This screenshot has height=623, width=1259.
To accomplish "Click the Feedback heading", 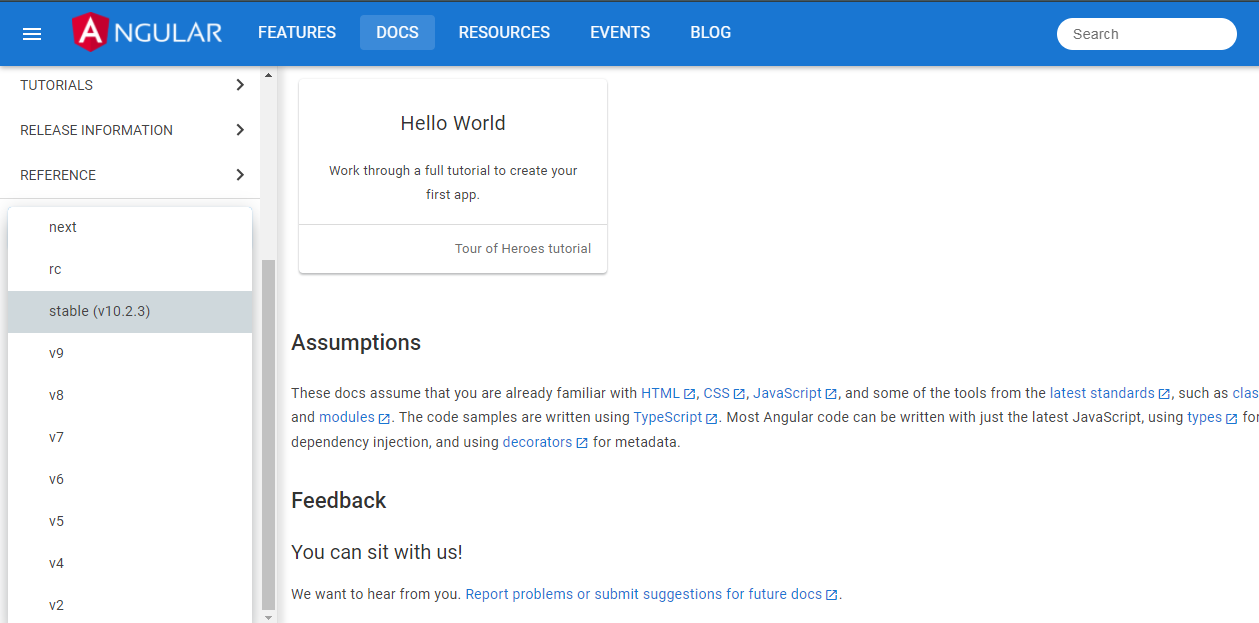I will tap(339, 500).
